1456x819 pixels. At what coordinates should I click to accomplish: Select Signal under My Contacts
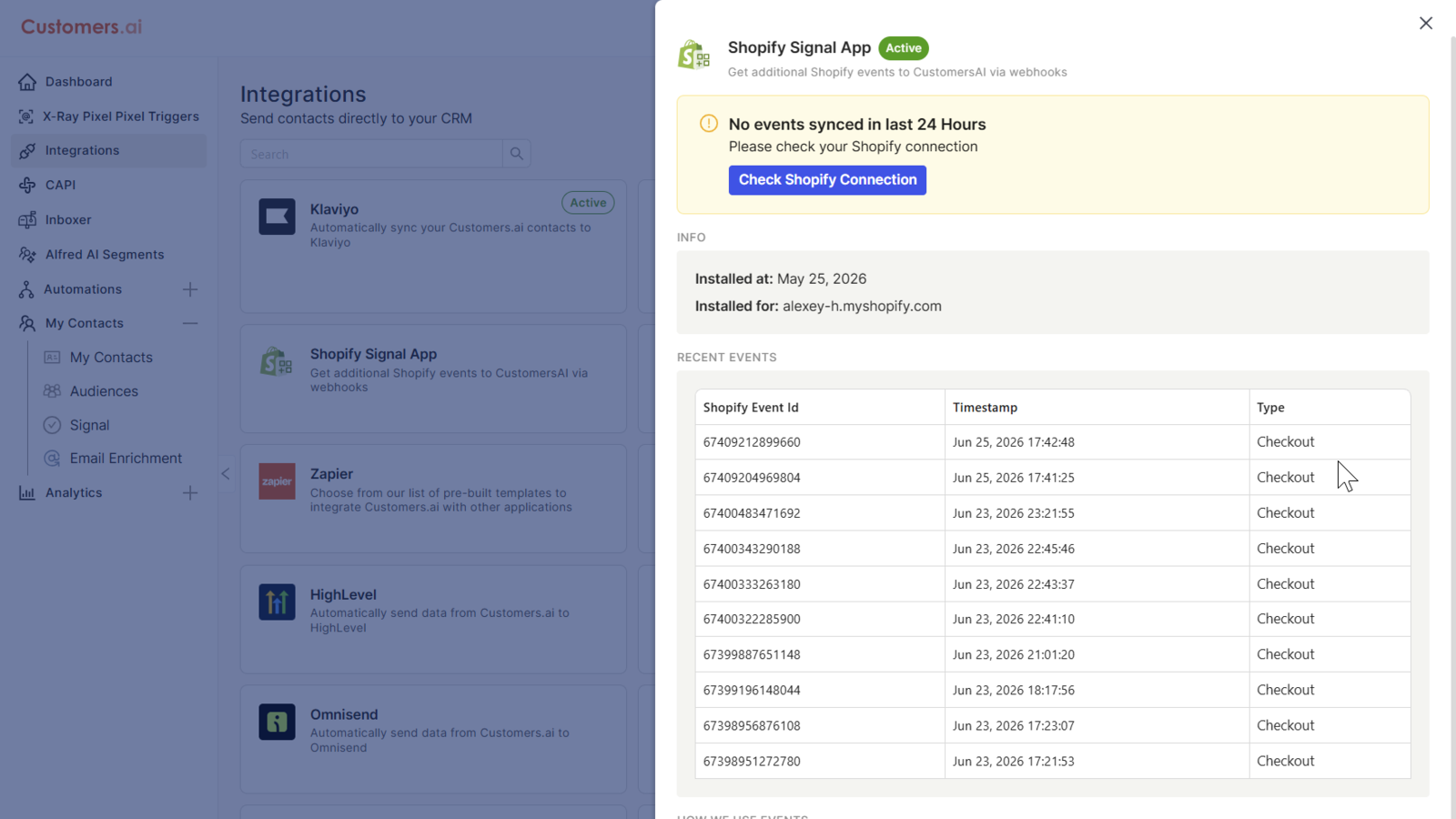click(89, 425)
